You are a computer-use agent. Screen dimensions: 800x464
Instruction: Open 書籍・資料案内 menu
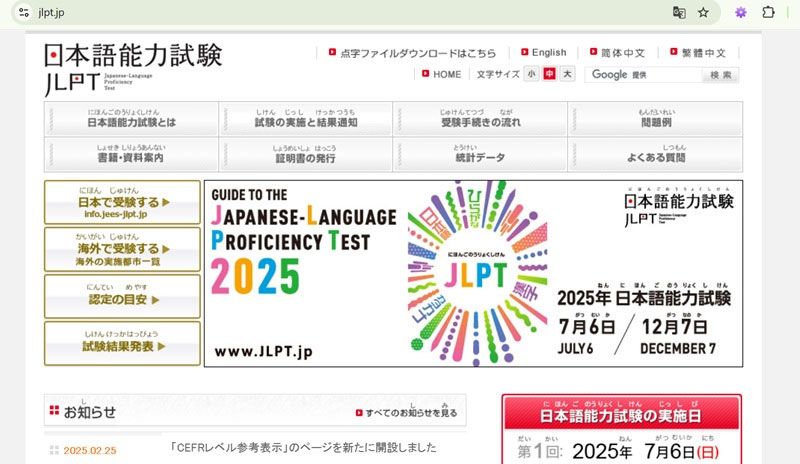pyautogui.click(x=132, y=154)
